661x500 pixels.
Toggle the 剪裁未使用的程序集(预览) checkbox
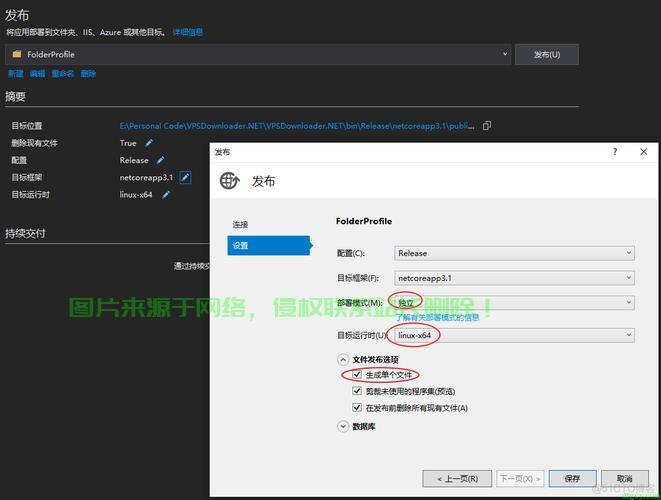coord(357,391)
